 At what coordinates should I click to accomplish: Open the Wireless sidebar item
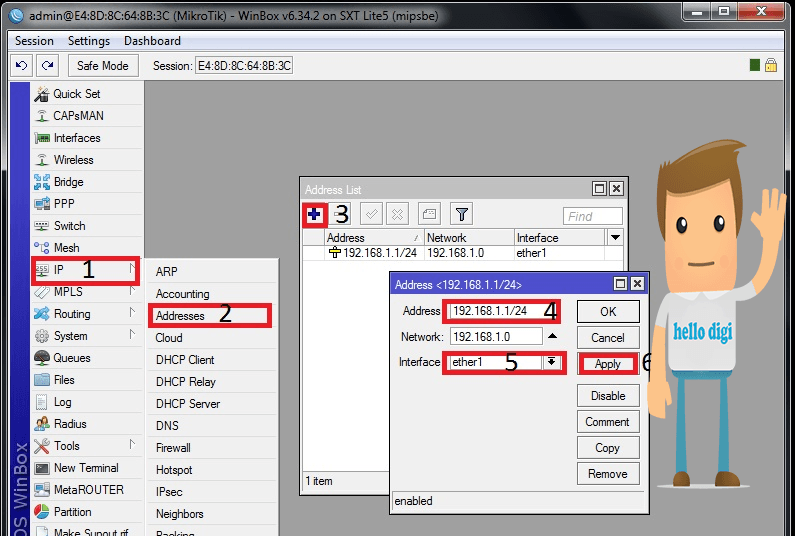click(x=87, y=160)
